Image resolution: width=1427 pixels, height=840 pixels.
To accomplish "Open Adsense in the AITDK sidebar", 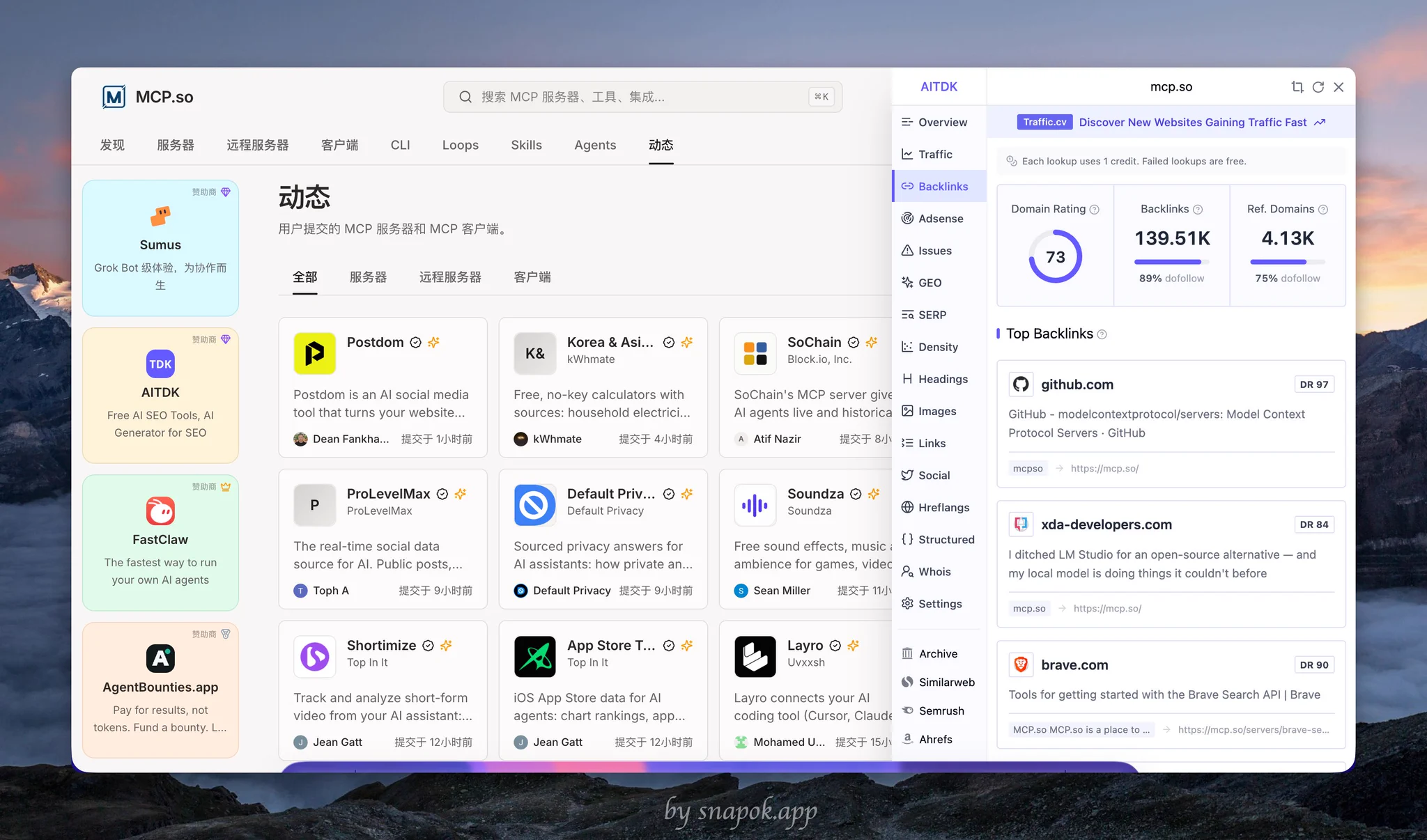I will (939, 218).
